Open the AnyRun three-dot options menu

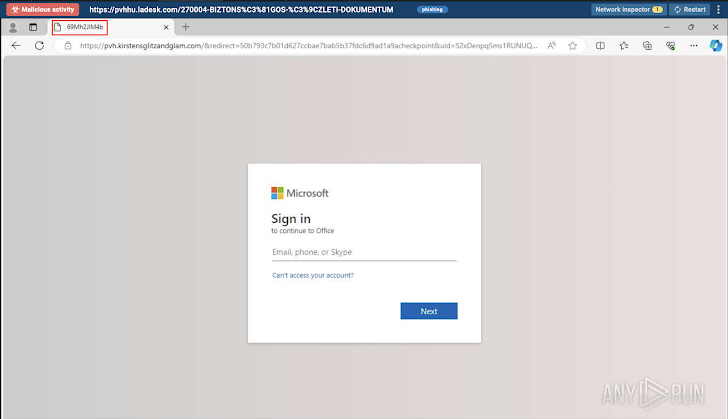click(718, 9)
